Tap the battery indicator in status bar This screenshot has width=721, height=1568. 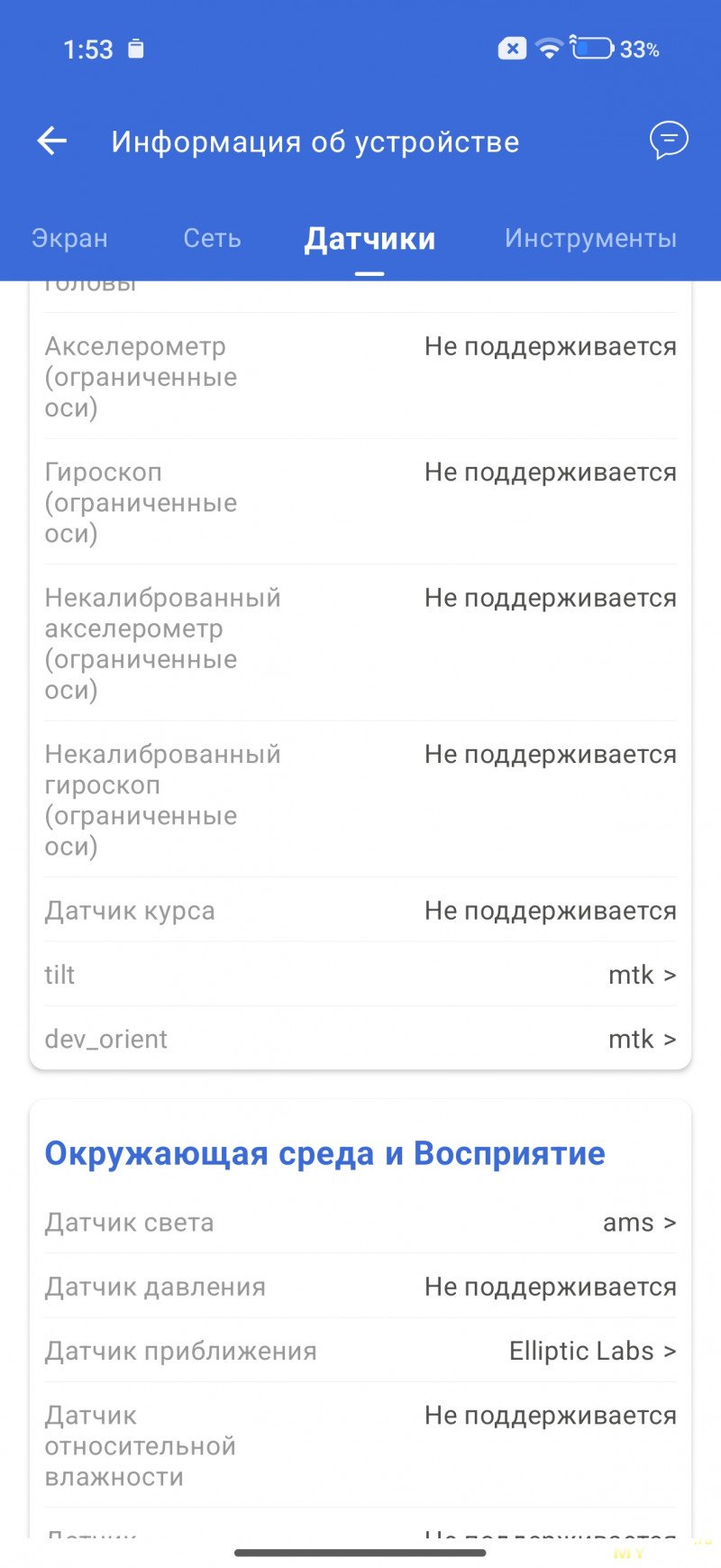point(592,49)
